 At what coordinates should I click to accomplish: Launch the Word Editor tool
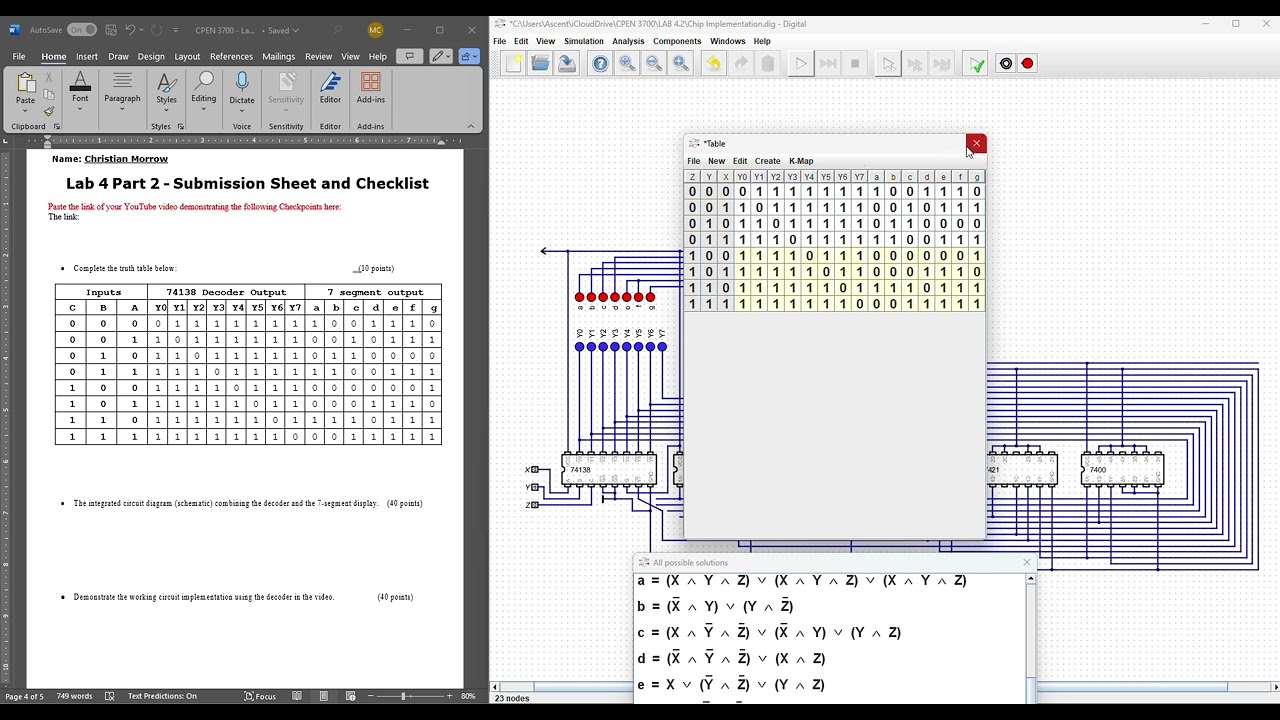(x=330, y=88)
